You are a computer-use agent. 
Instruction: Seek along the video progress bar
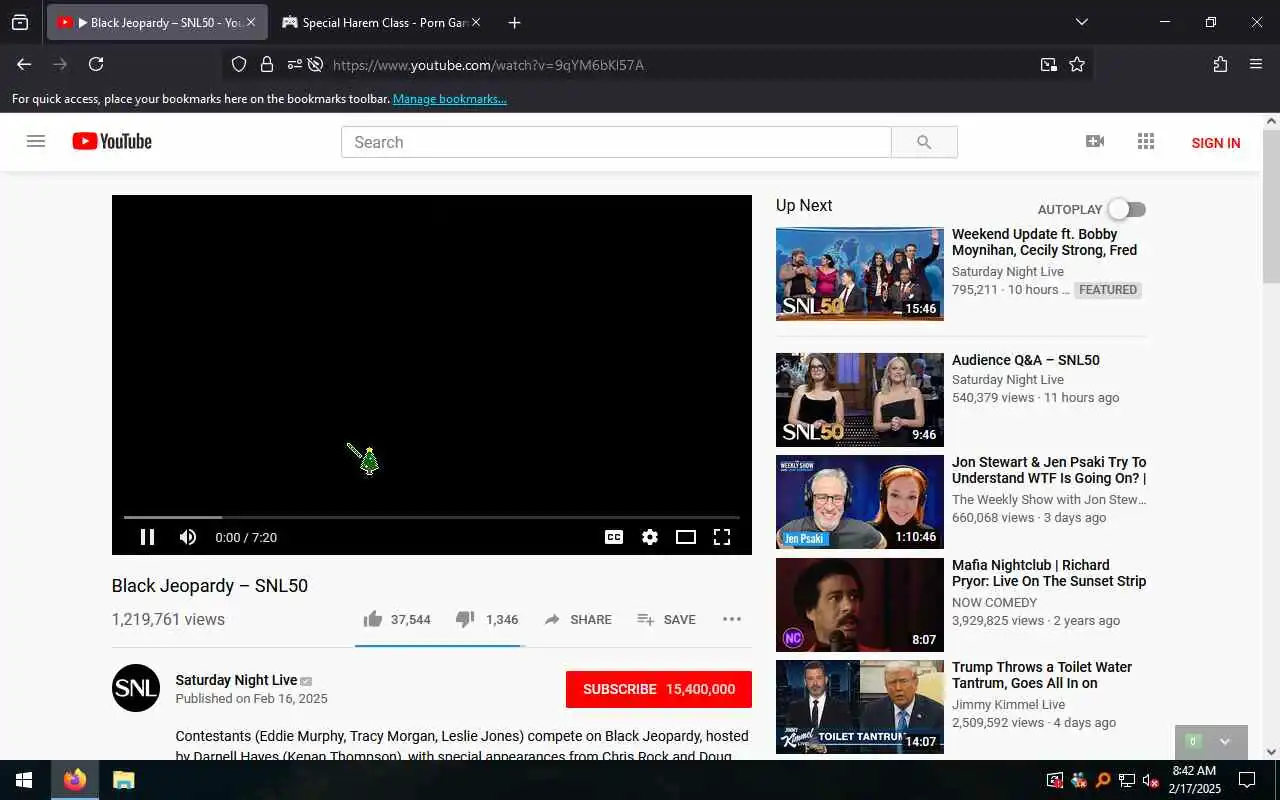[x=432, y=517]
